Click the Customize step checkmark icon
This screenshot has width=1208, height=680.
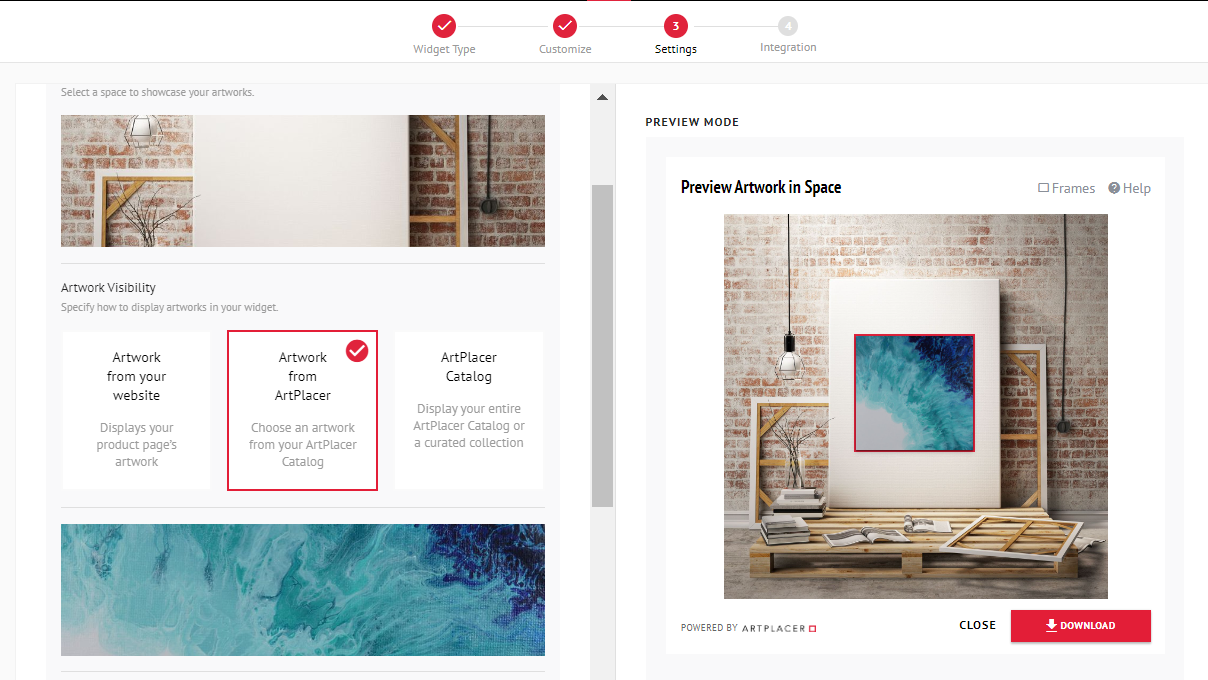[x=565, y=26]
